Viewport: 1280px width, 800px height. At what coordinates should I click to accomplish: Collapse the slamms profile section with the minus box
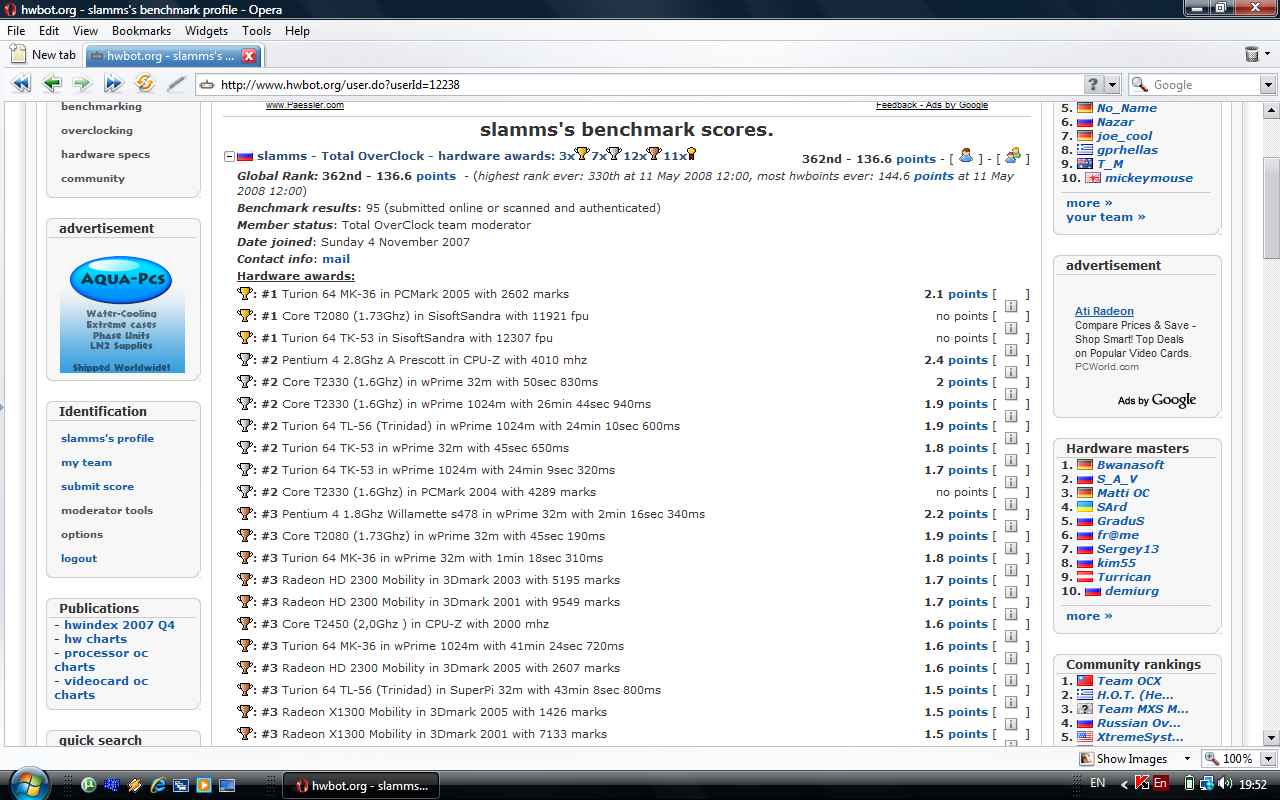pyautogui.click(x=229, y=157)
